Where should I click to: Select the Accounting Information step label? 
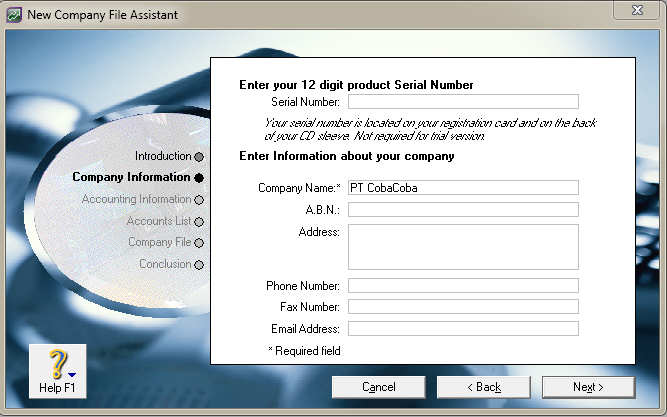tap(137, 199)
